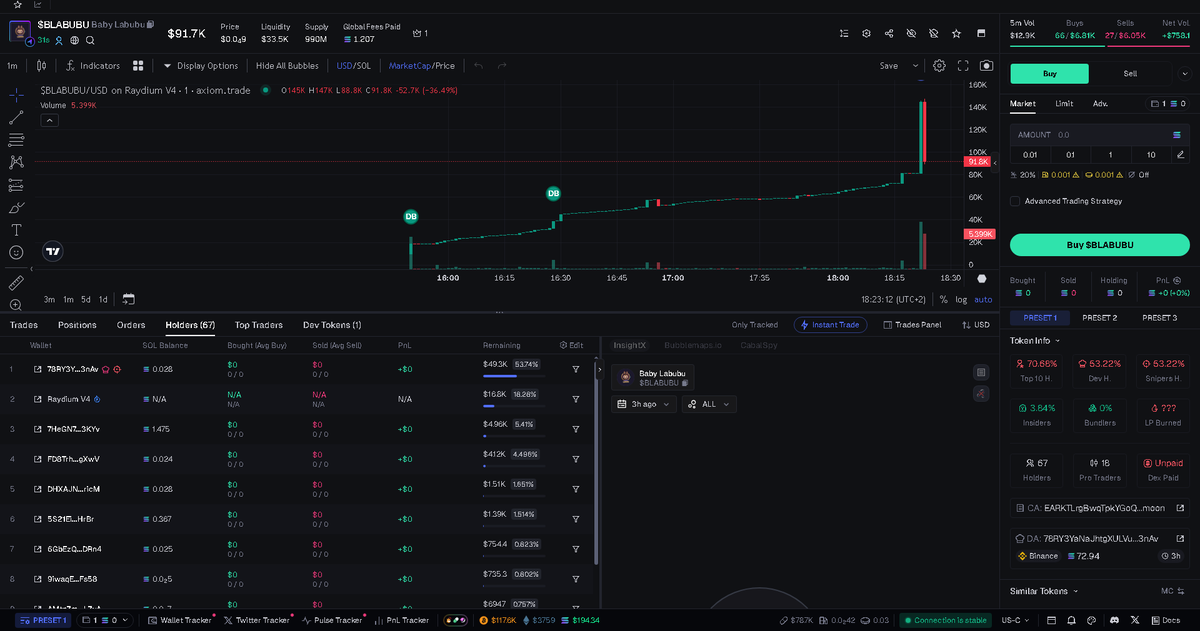This screenshot has width=1200, height=631.
Task: Switch chart currency to SOL
Action: click(364, 66)
